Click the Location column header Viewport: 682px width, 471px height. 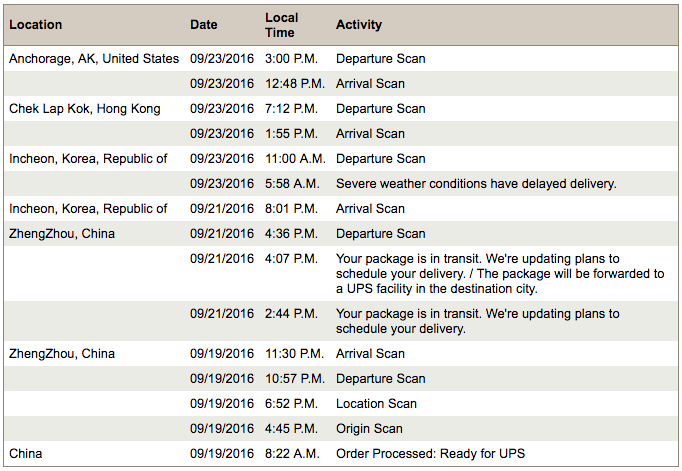coord(36,25)
